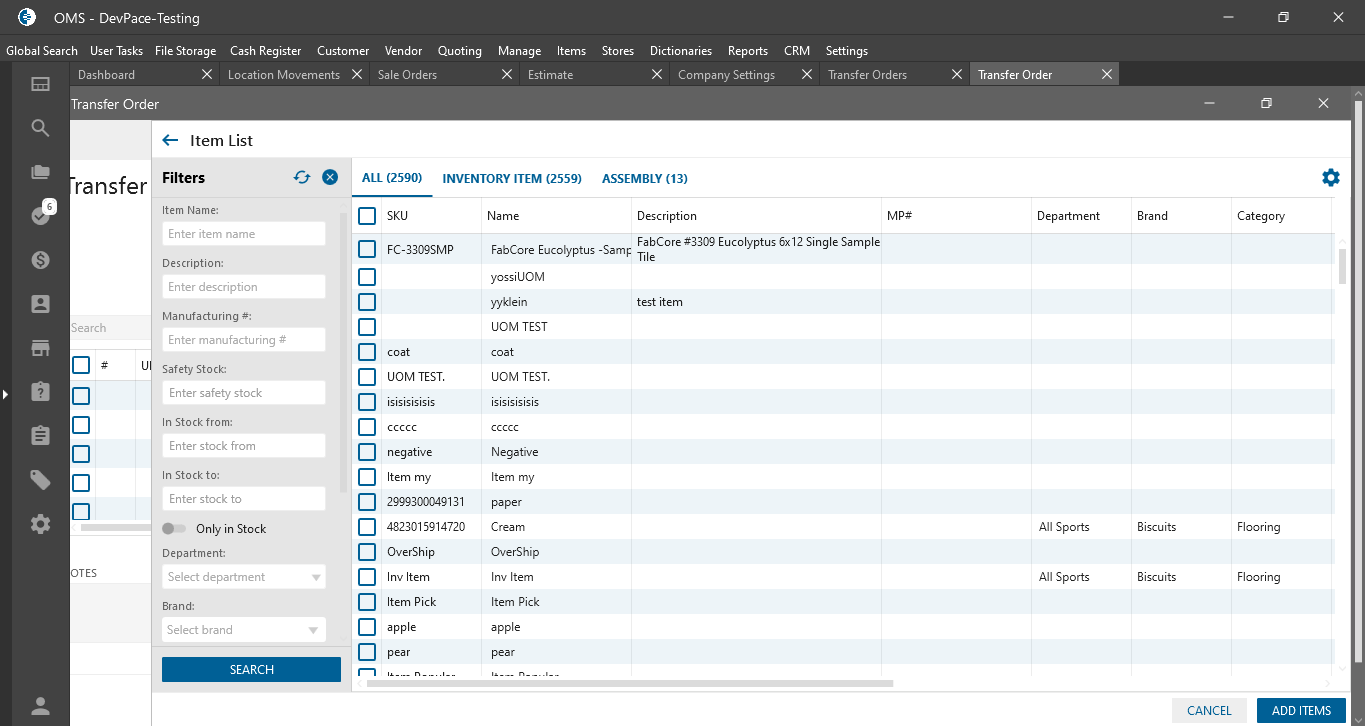Open the Dictionaries menu
1365x726 pixels.
click(x=680, y=51)
